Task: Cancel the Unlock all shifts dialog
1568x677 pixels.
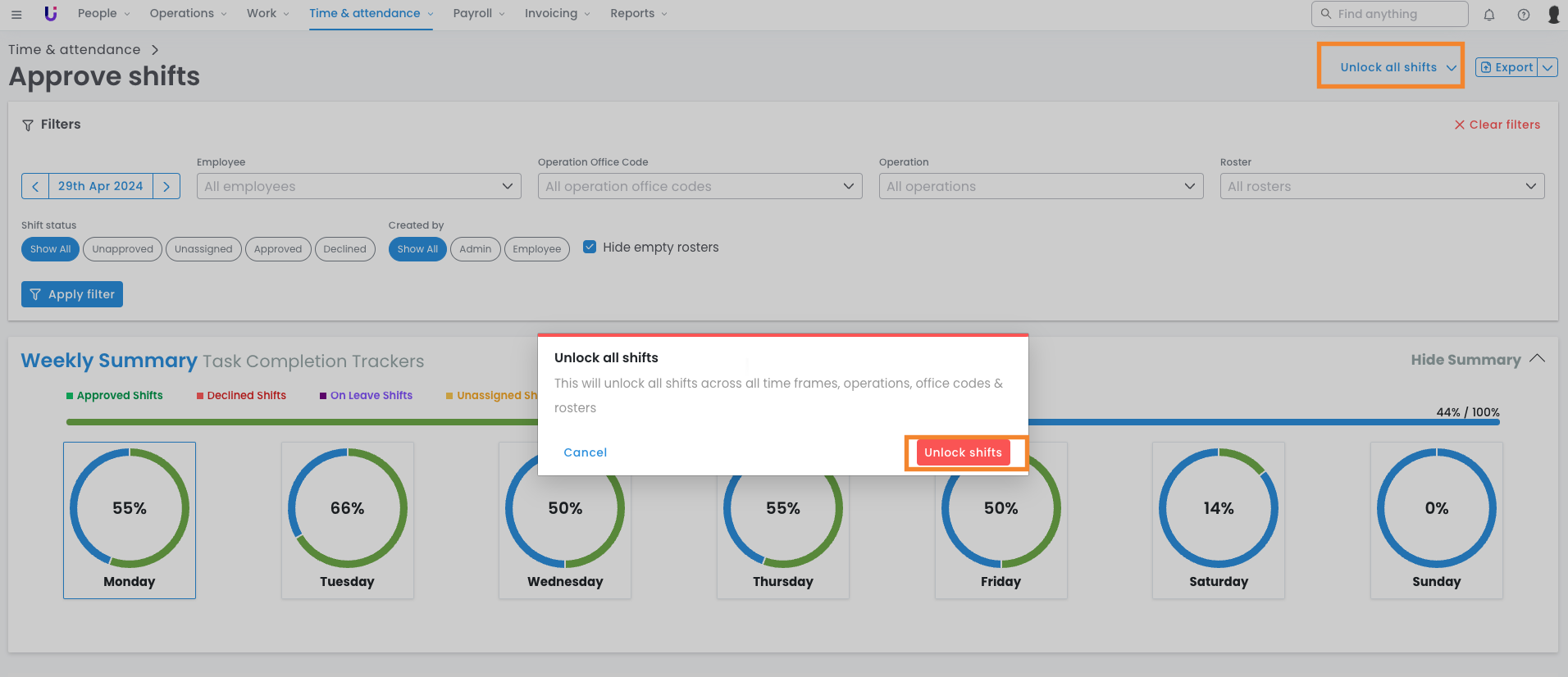Action: 585,452
